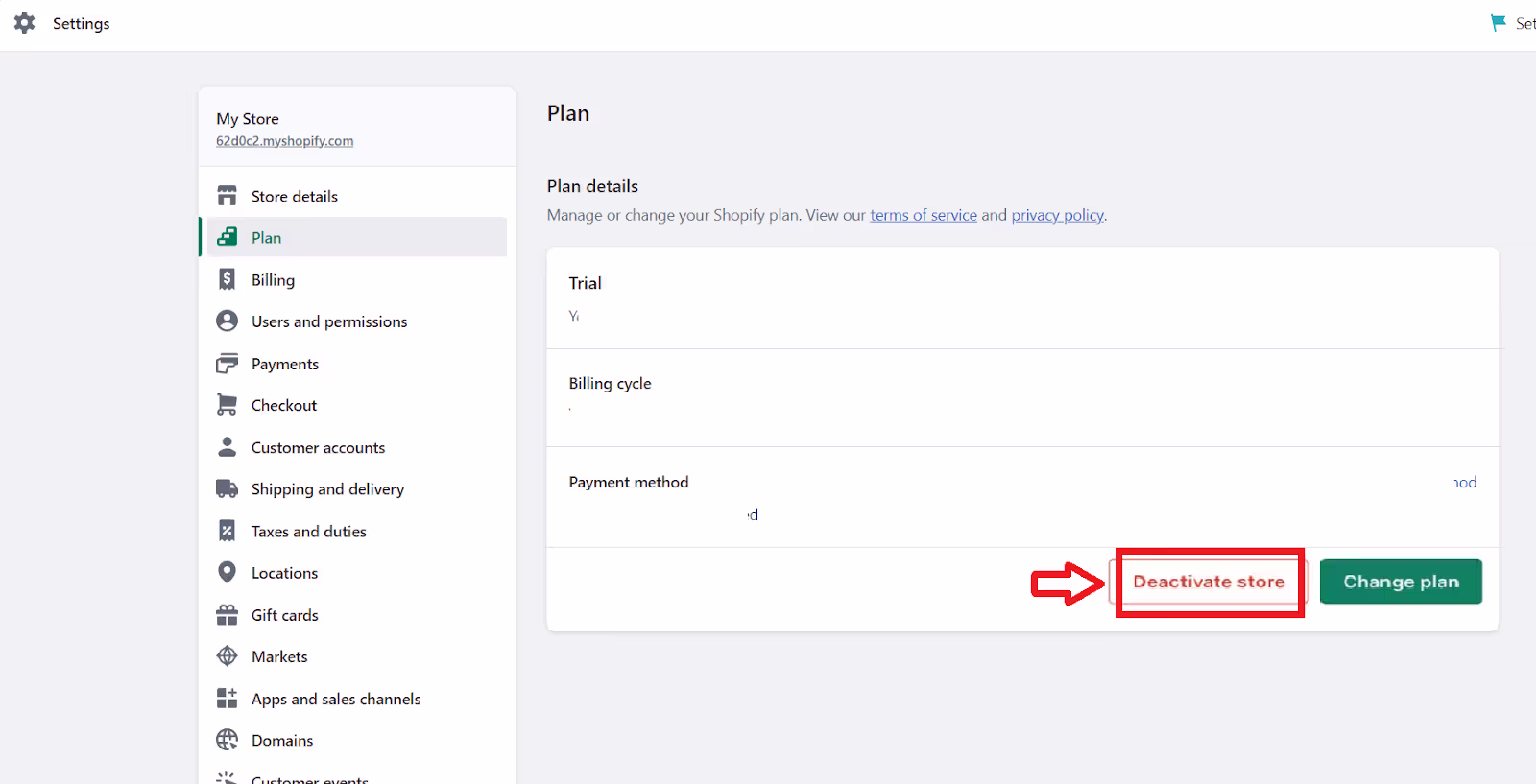
Task: Click the Change plan button
Action: (x=1401, y=582)
